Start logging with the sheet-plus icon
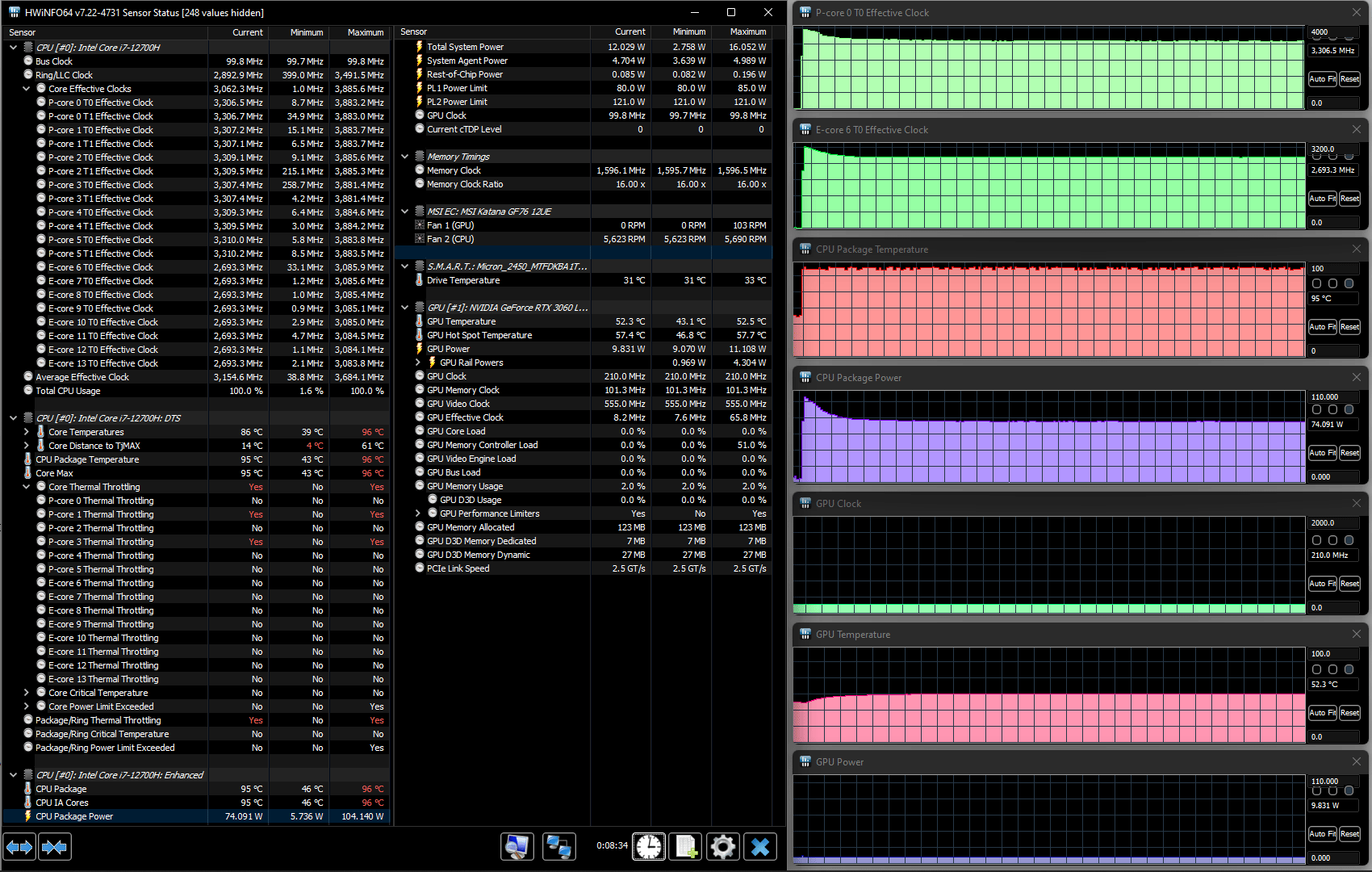This screenshot has height=872, width=1372. [x=685, y=846]
